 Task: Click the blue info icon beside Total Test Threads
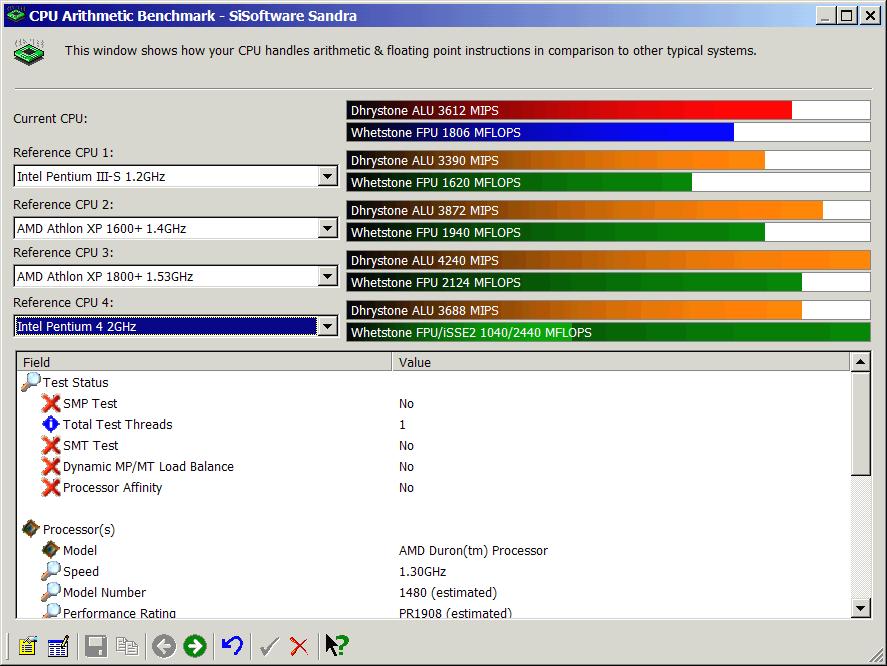pos(51,424)
